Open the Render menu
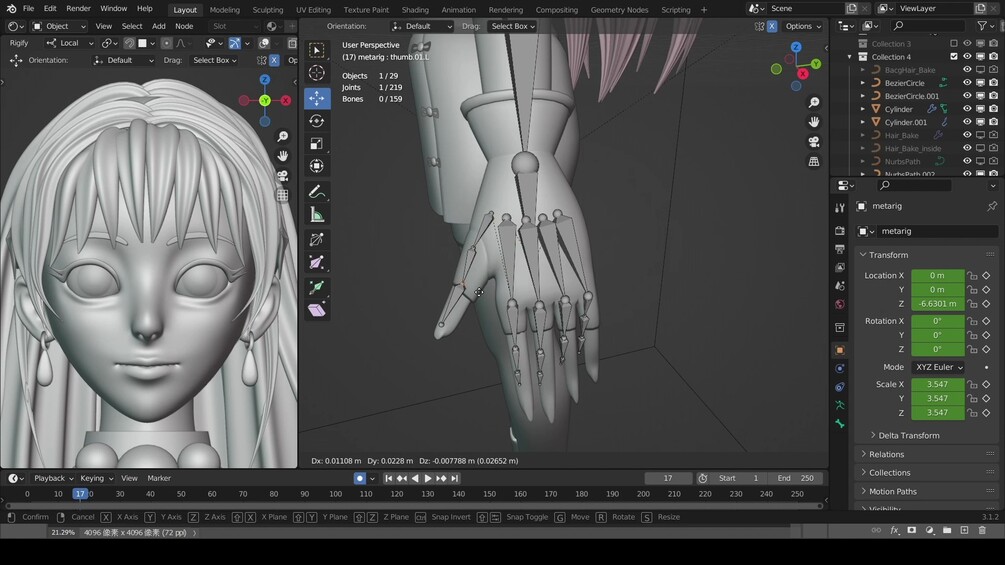This screenshot has width=1005, height=565. (x=78, y=8)
